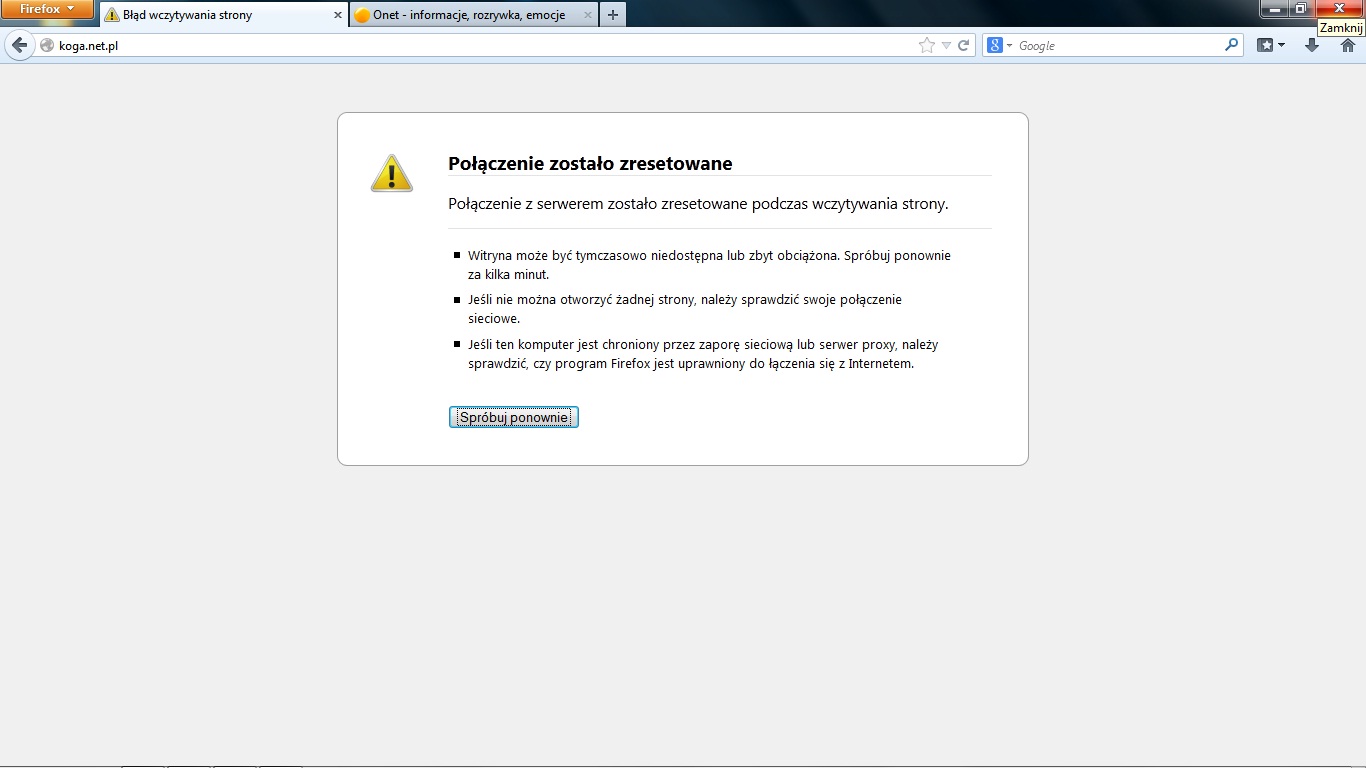Reload the page using the refresh icon

pyautogui.click(x=964, y=45)
